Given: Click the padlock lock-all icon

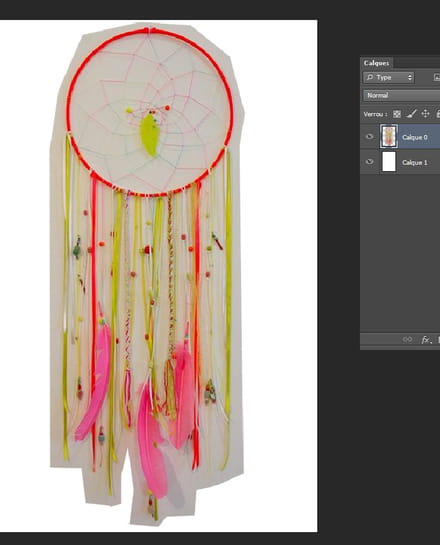Looking at the screenshot, I should pyautogui.click(x=438, y=114).
